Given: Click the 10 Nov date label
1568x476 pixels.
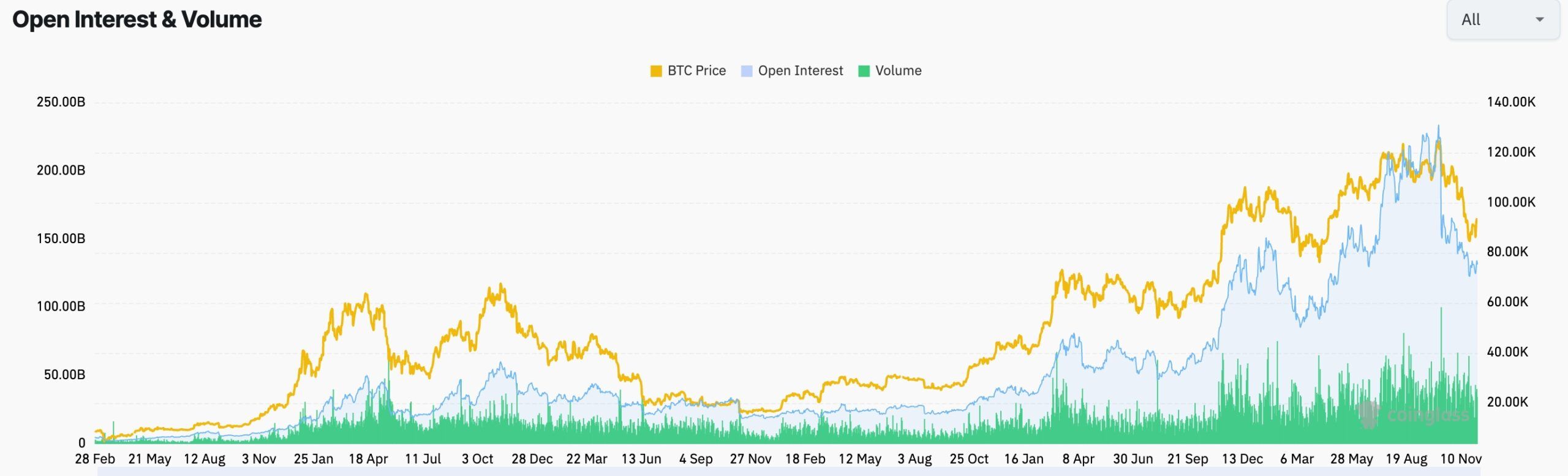Looking at the screenshot, I should (x=1461, y=458).
